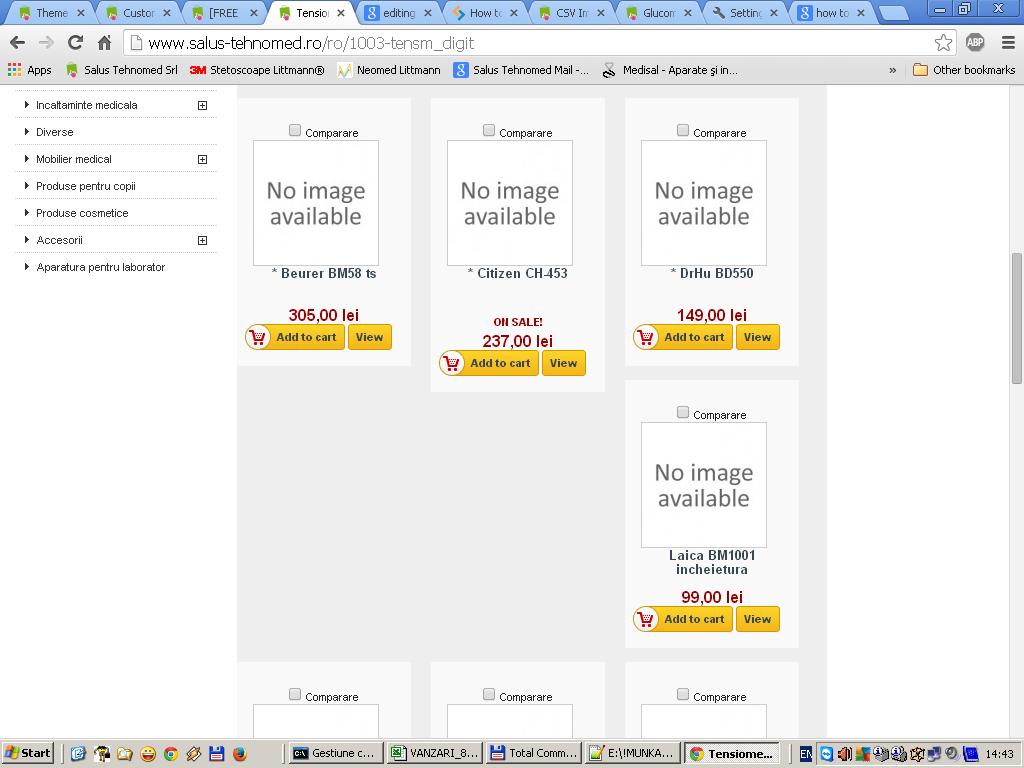Switch to the Settings tab
The image size is (1024, 768).
(x=744, y=13)
